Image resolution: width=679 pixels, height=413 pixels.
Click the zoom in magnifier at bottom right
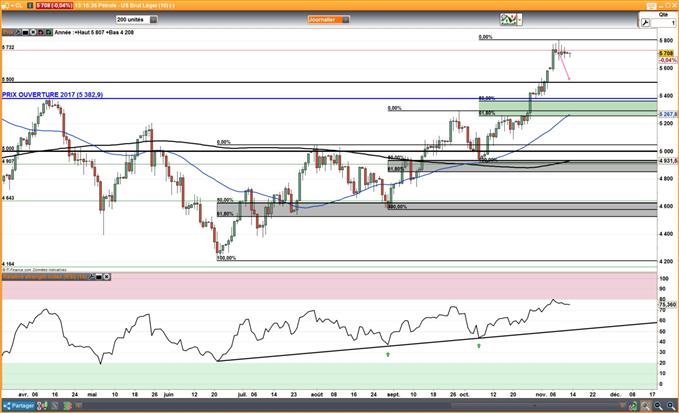click(x=671, y=406)
